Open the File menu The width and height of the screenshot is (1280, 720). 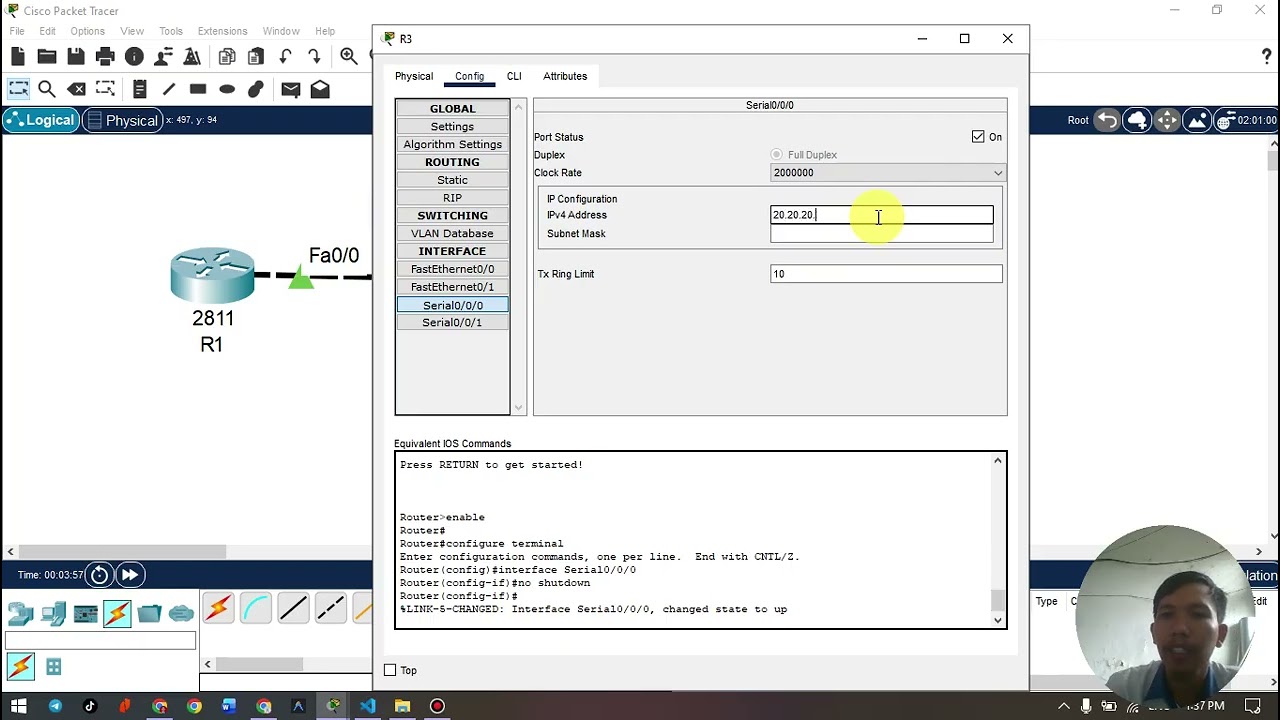point(17,31)
